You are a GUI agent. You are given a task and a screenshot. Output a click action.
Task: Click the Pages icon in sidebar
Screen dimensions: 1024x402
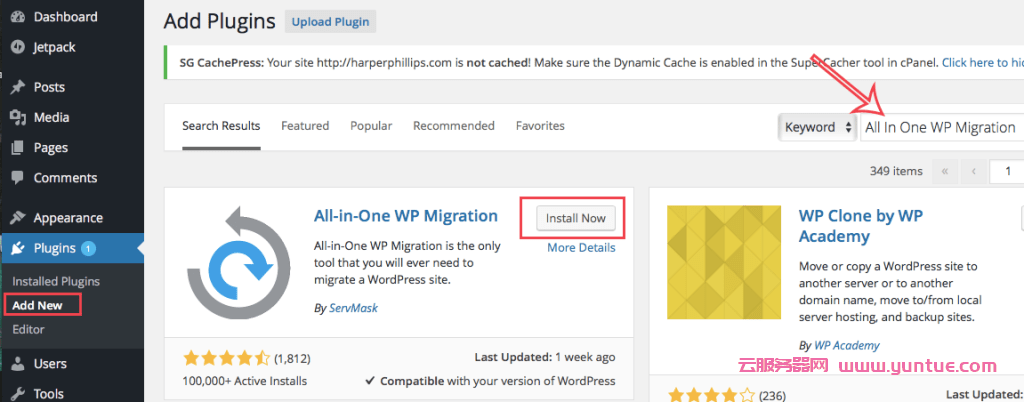[17, 148]
